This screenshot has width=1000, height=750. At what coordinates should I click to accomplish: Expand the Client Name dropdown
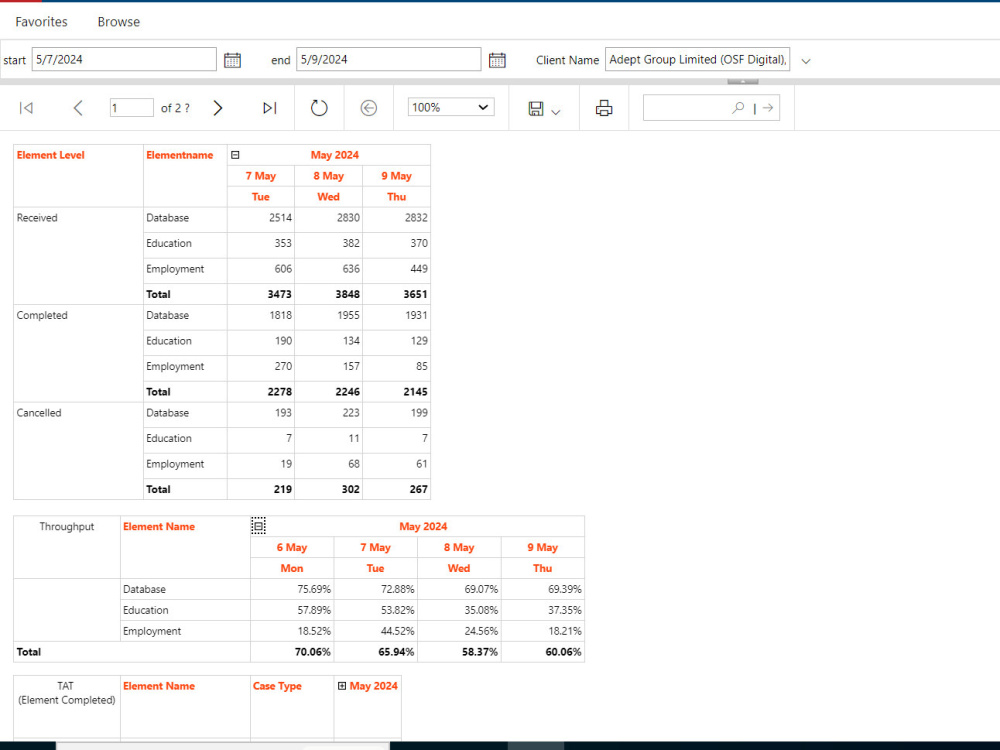[x=805, y=61]
